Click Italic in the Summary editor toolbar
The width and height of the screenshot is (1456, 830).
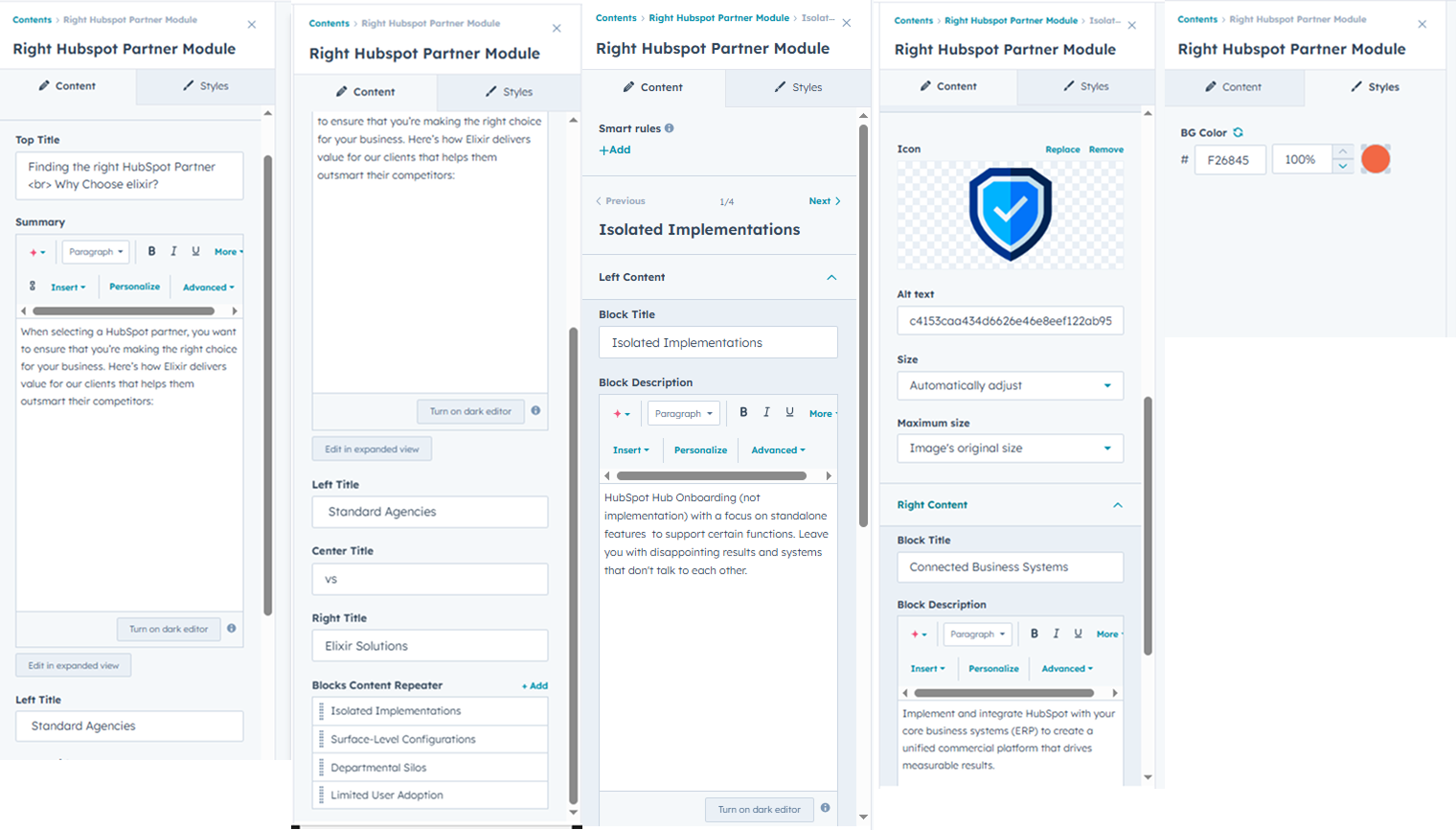pyautogui.click(x=173, y=251)
